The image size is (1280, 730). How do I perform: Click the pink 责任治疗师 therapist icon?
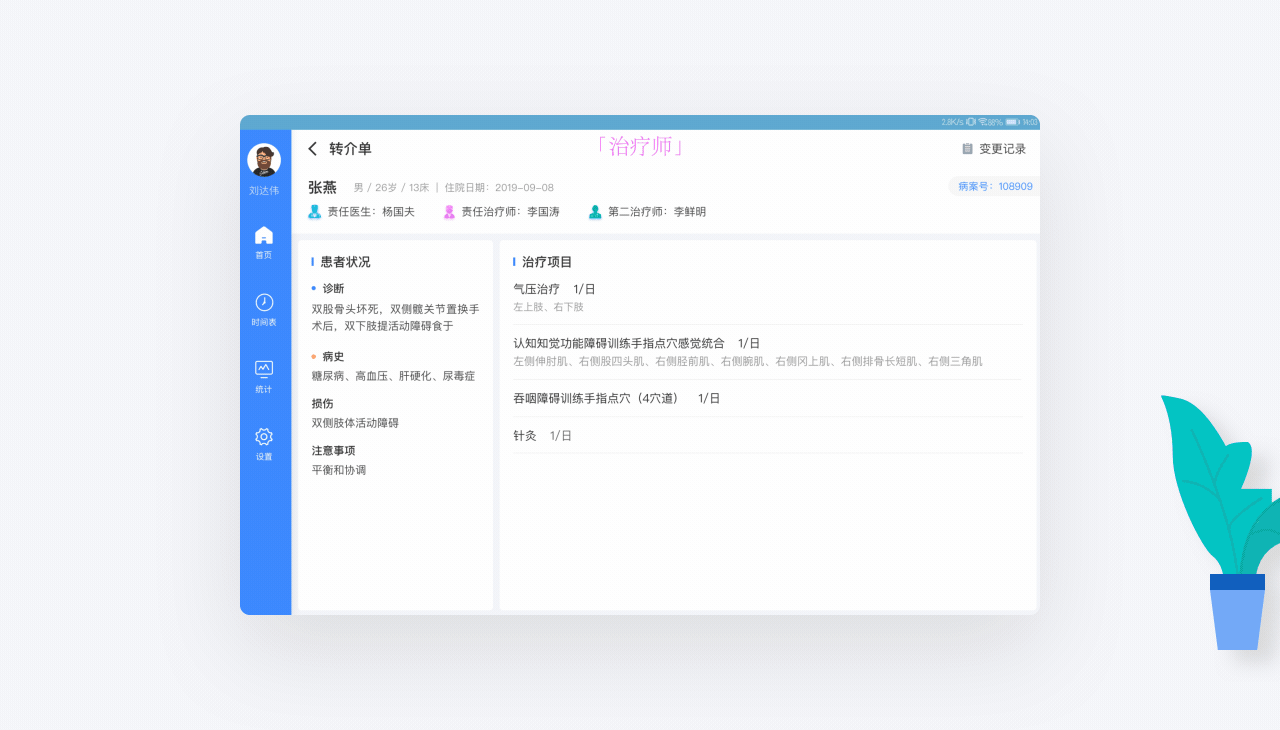pyautogui.click(x=449, y=212)
